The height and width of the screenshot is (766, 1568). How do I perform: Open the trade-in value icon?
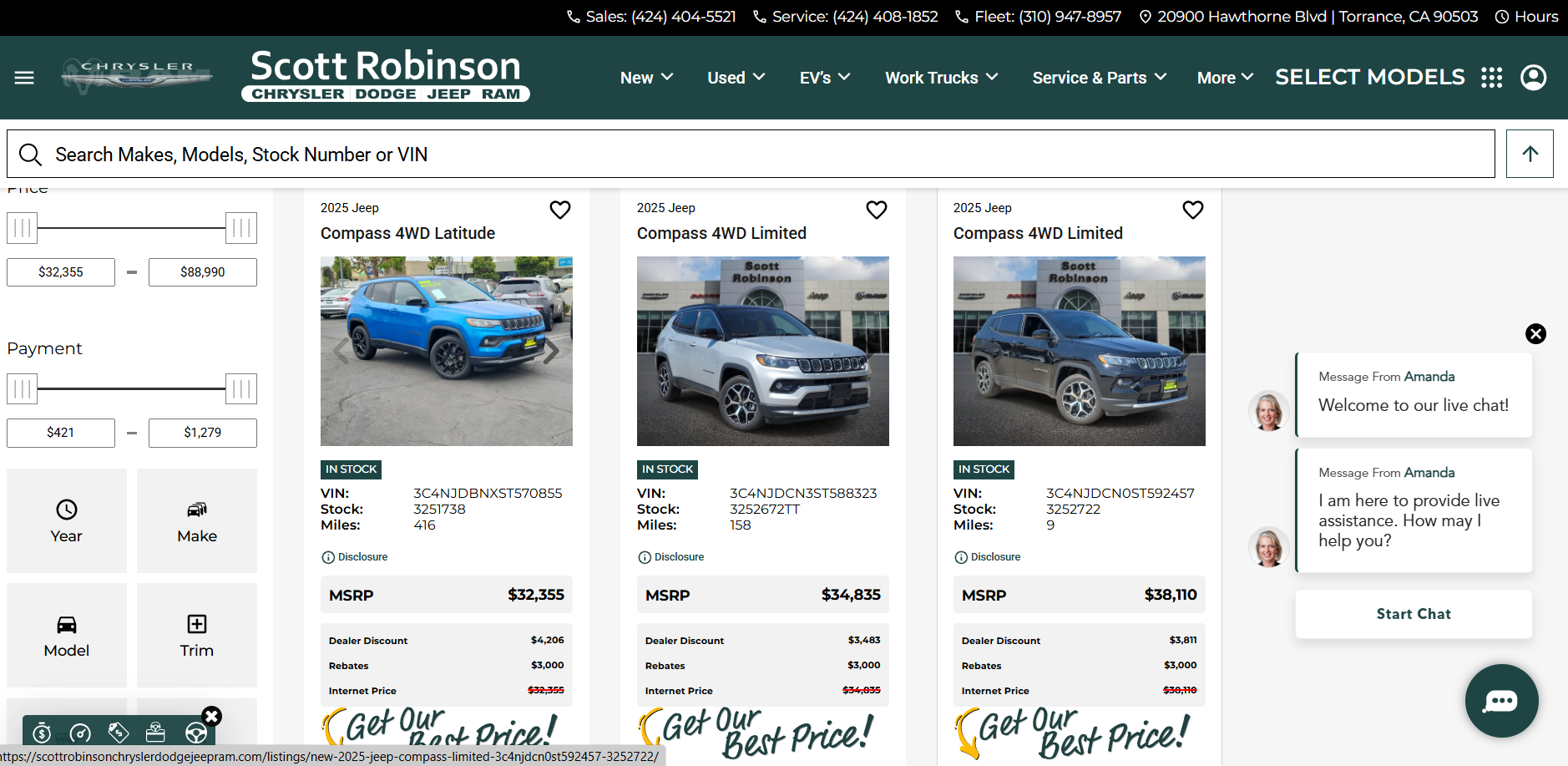tap(157, 733)
